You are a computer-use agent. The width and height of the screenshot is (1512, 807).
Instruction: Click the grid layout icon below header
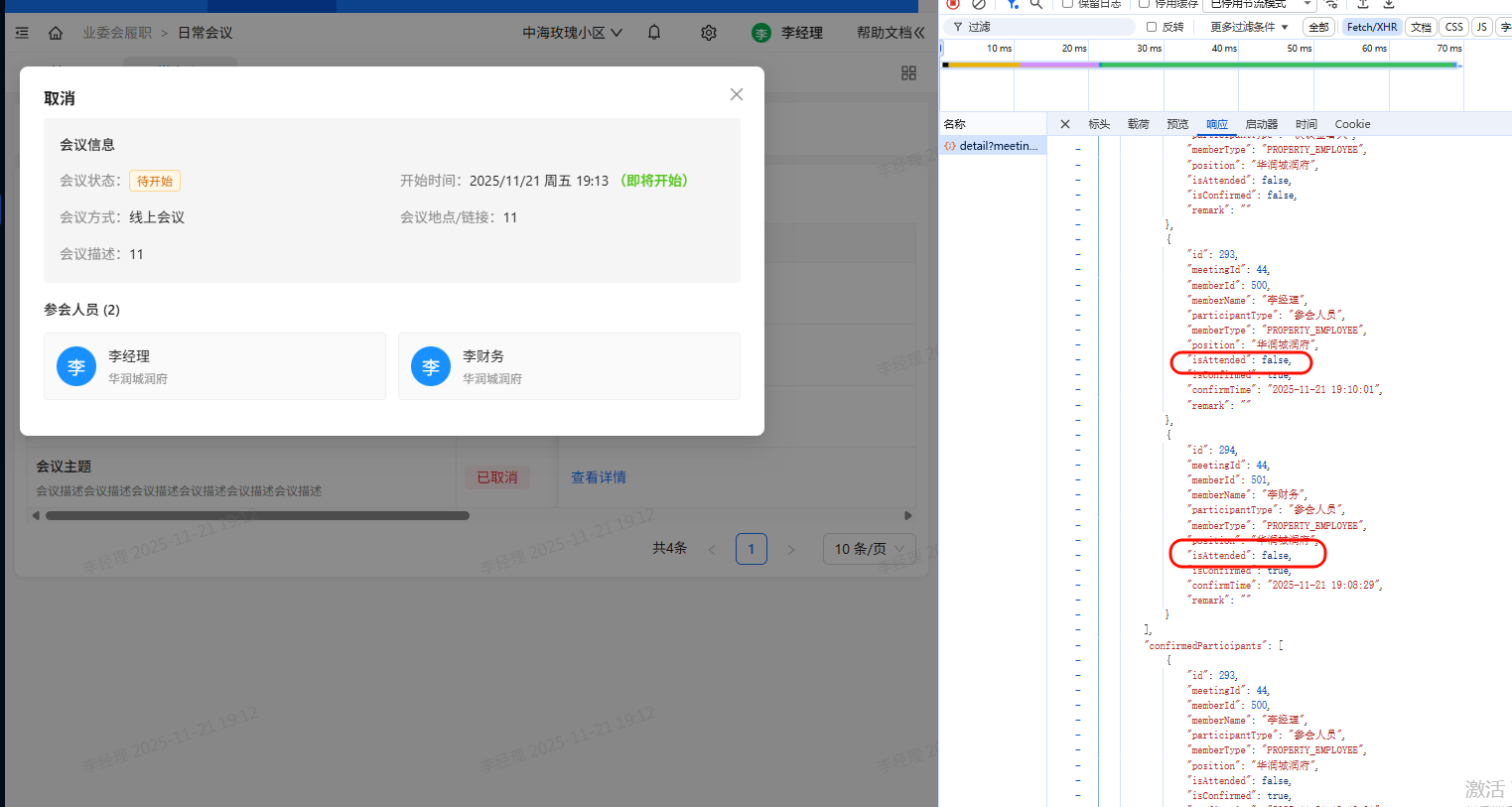point(908,73)
